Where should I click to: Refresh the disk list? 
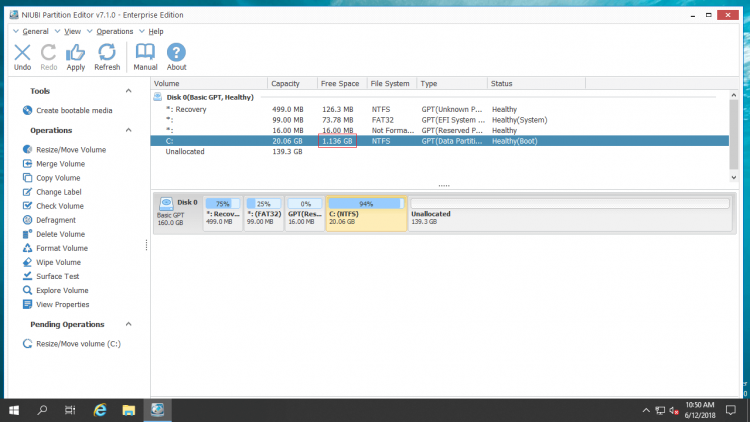click(107, 53)
